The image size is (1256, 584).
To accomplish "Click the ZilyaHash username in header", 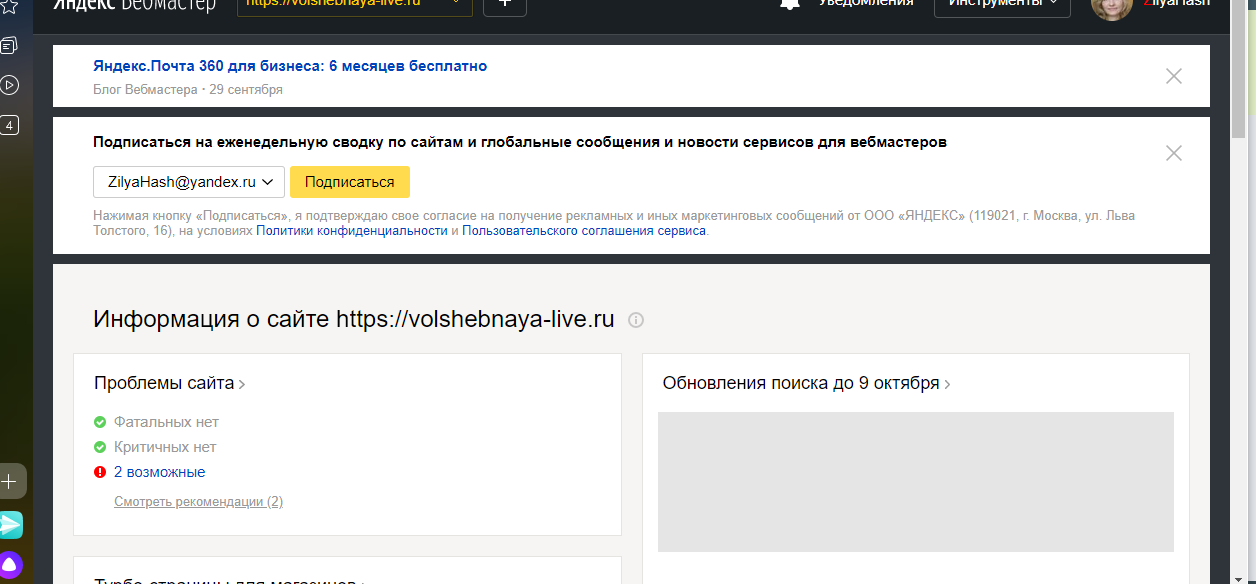I will tap(1176, 3).
